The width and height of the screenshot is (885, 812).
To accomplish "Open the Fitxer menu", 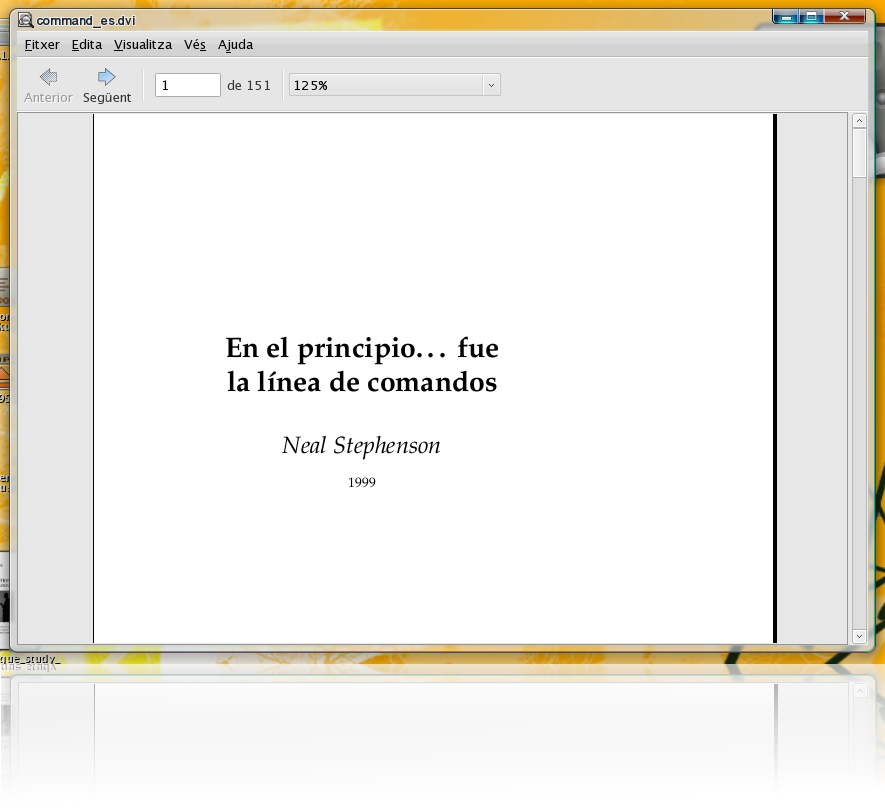I will (x=42, y=45).
